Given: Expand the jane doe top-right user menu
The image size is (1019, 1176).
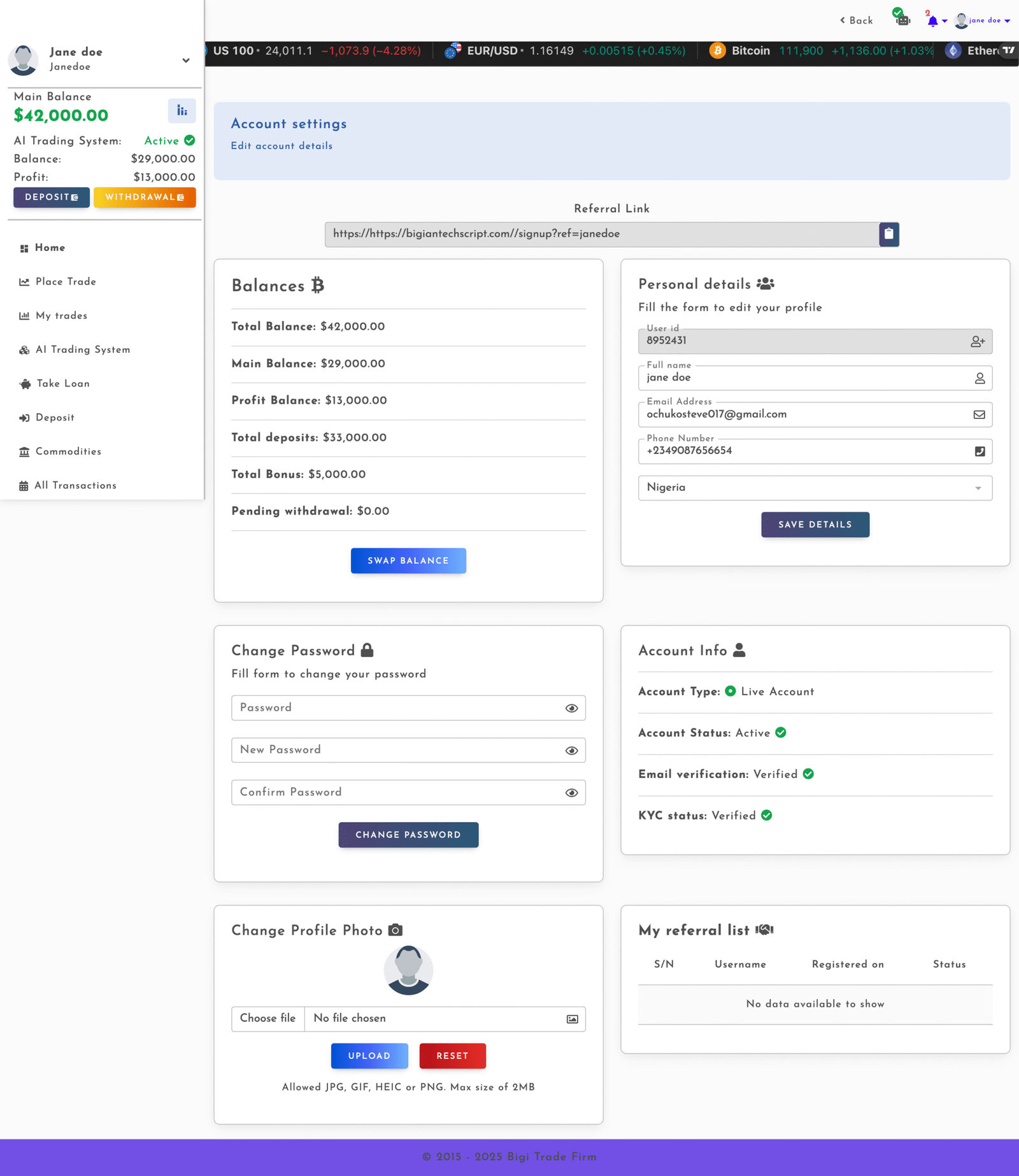Looking at the screenshot, I should pos(985,20).
